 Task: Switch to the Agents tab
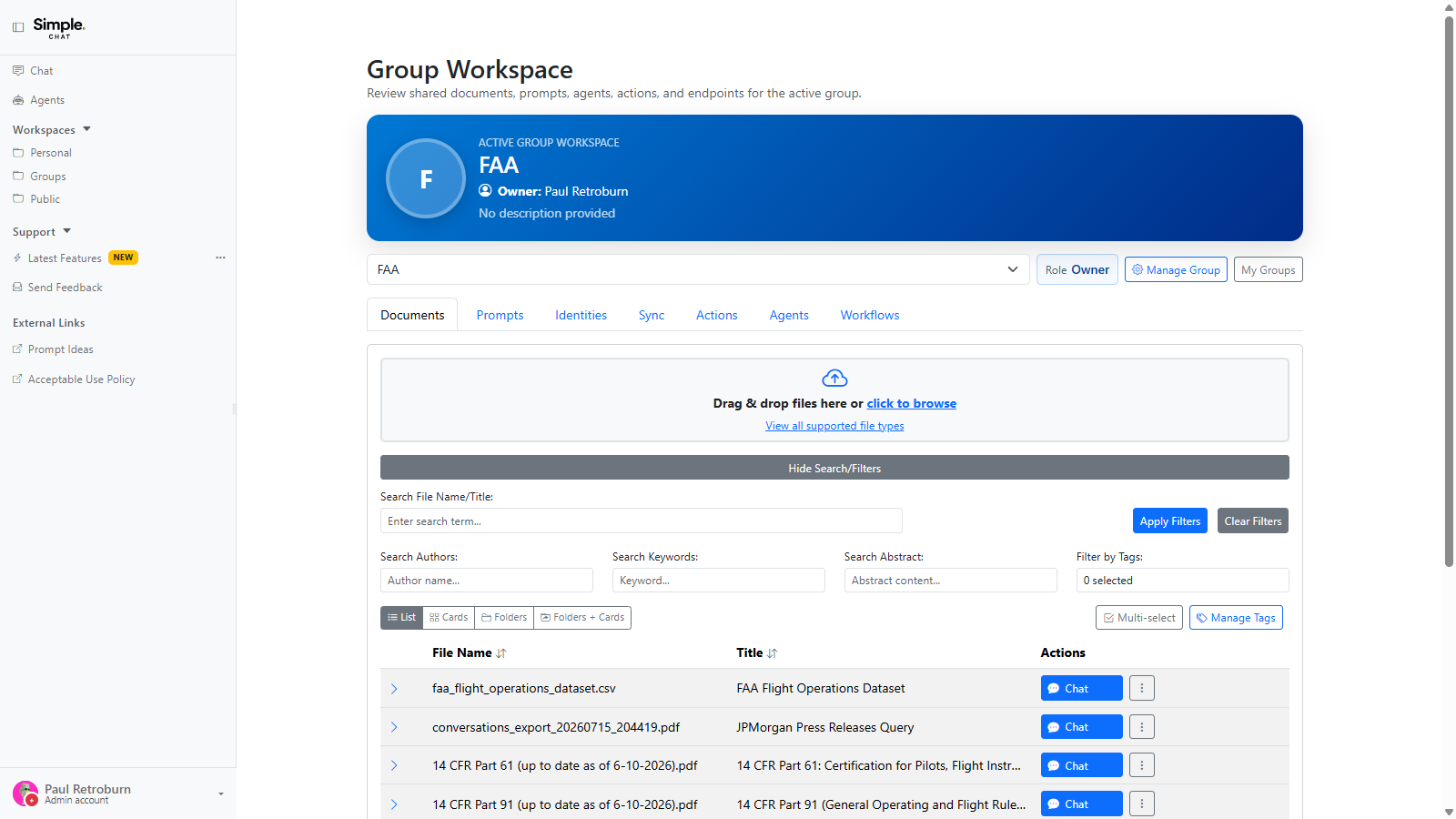click(789, 315)
